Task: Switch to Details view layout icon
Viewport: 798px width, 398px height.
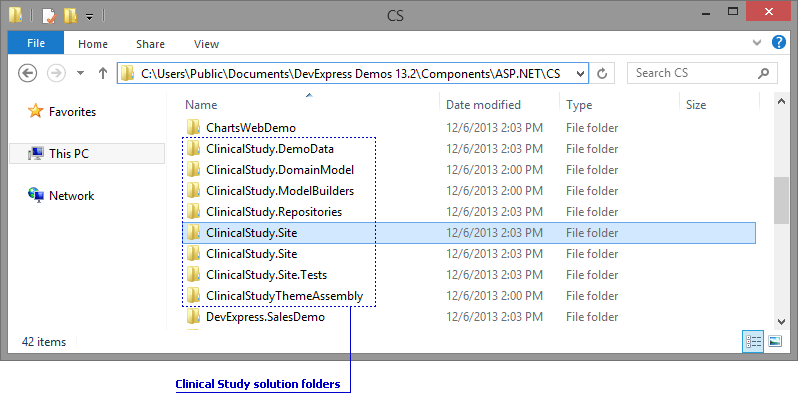Action: click(753, 342)
